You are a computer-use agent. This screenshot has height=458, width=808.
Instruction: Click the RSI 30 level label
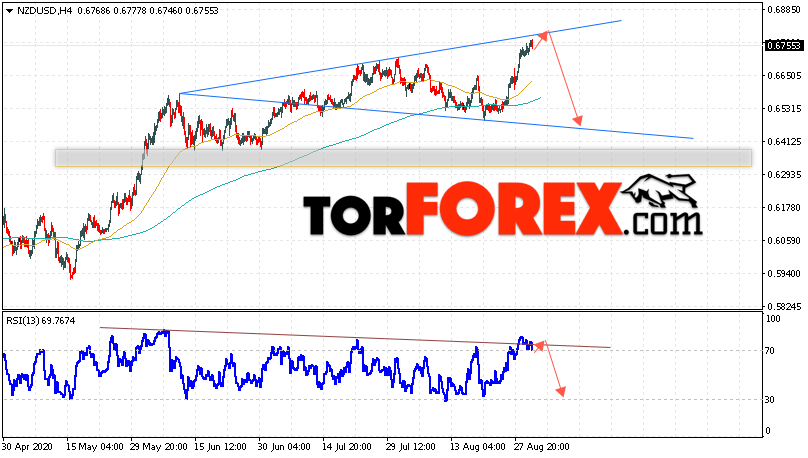click(770, 400)
